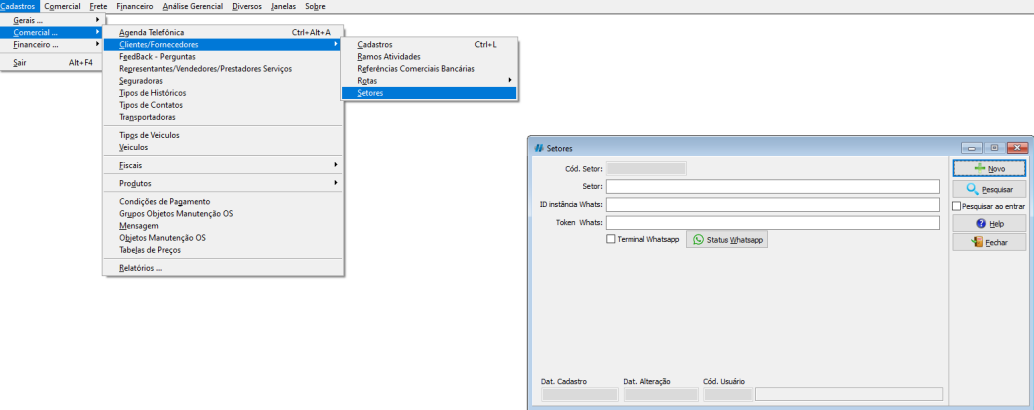
Task: Enable the Terminal Whatsapp checkbox
Action: 611,240
